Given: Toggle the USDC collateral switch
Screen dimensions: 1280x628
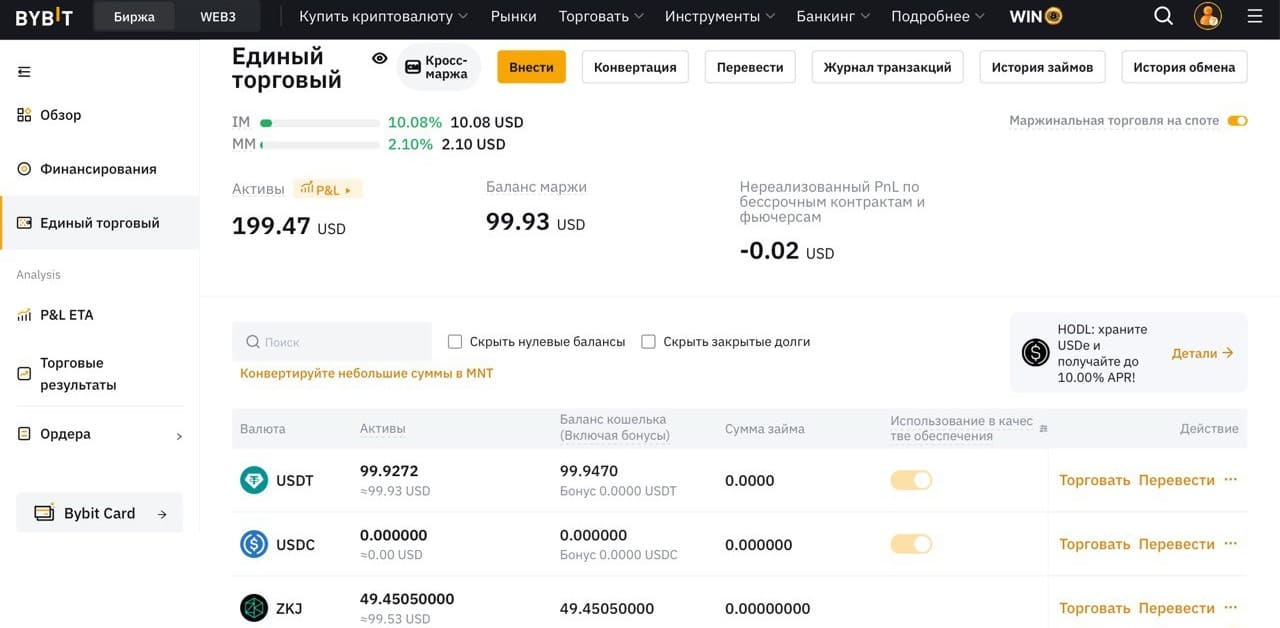Looking at the screenshot, I should coord(911,544).
